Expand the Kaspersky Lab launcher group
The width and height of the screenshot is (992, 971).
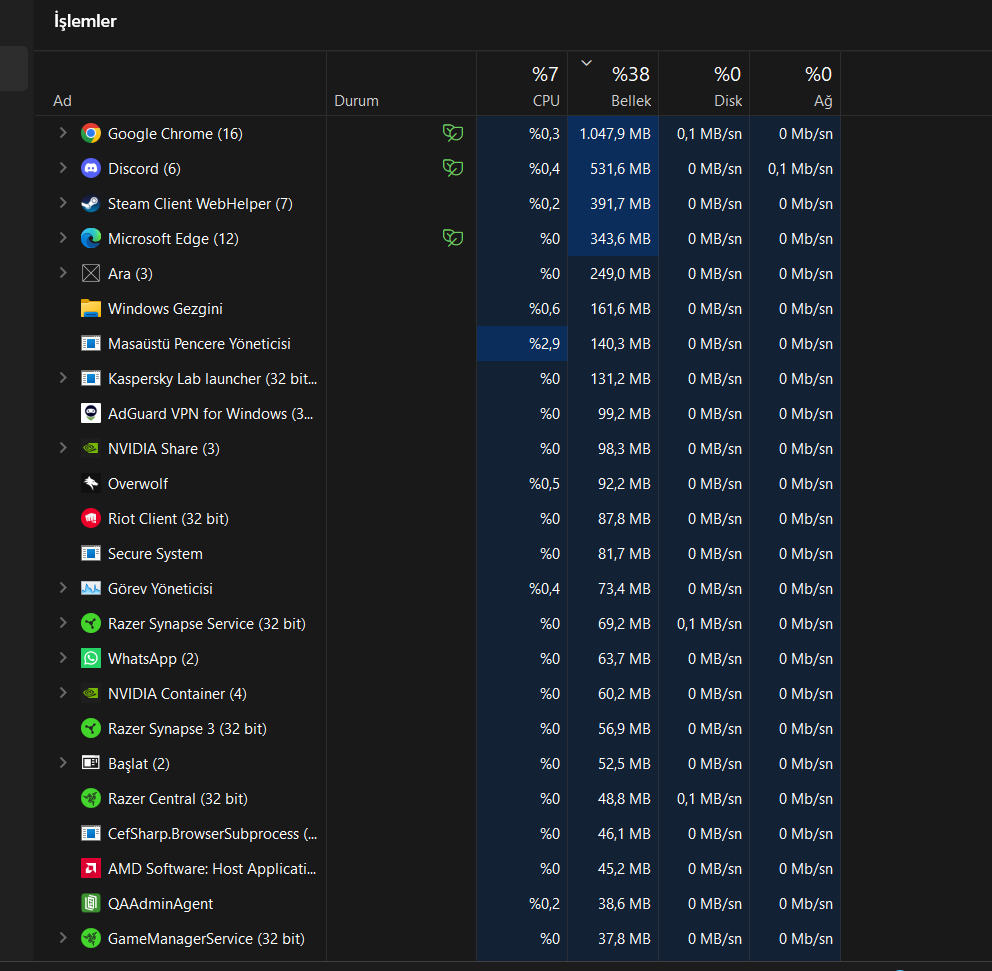pyautogui.click(x=63, y=378)
